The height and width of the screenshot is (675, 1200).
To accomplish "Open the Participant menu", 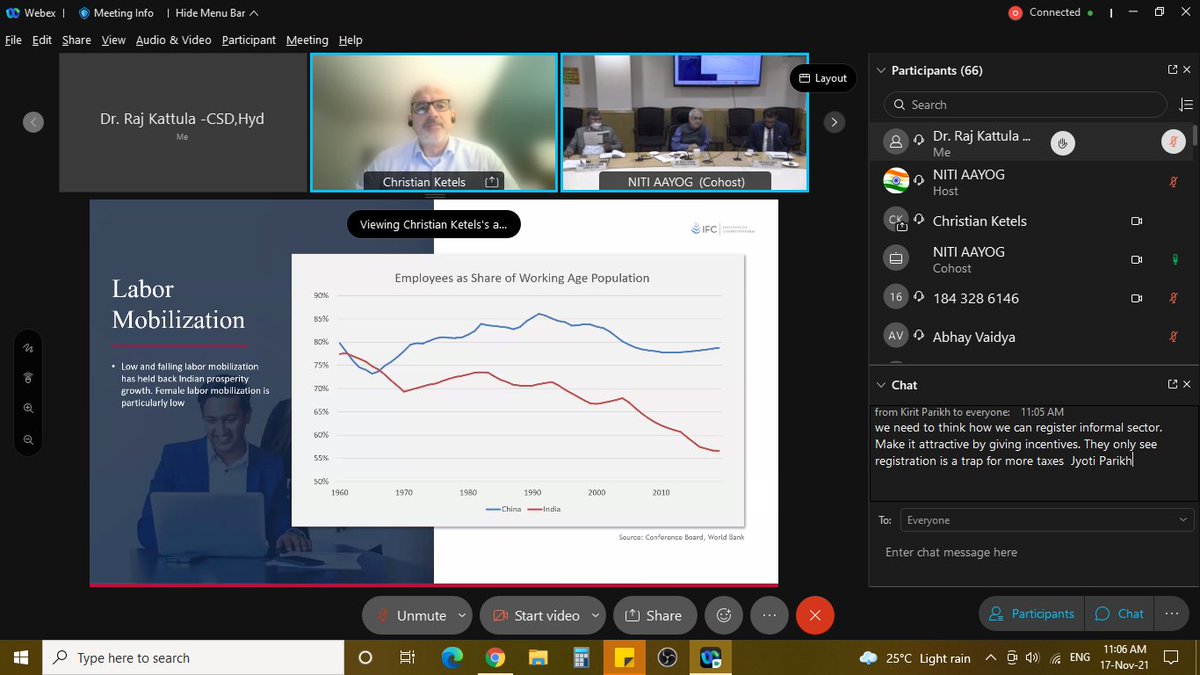I will click(x=249, y=40).
